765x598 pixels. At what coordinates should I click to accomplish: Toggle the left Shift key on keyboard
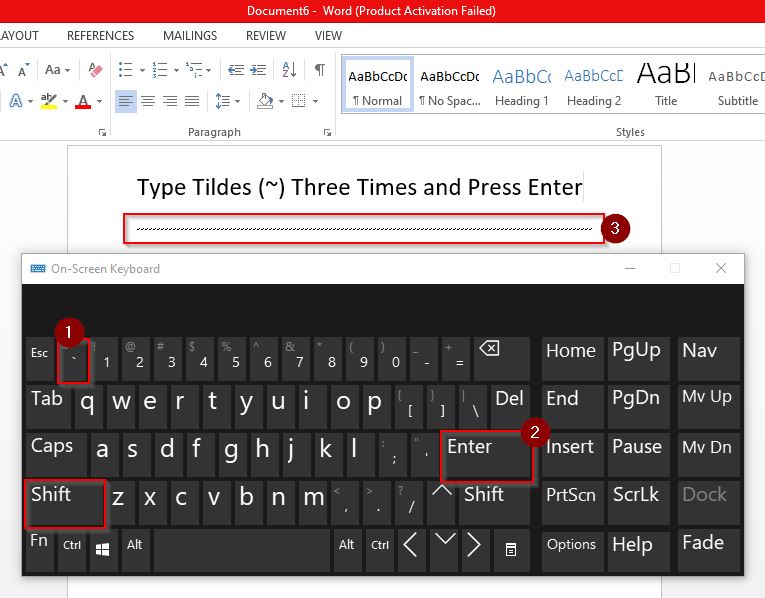pyautogui.click(x=65, y=504)
